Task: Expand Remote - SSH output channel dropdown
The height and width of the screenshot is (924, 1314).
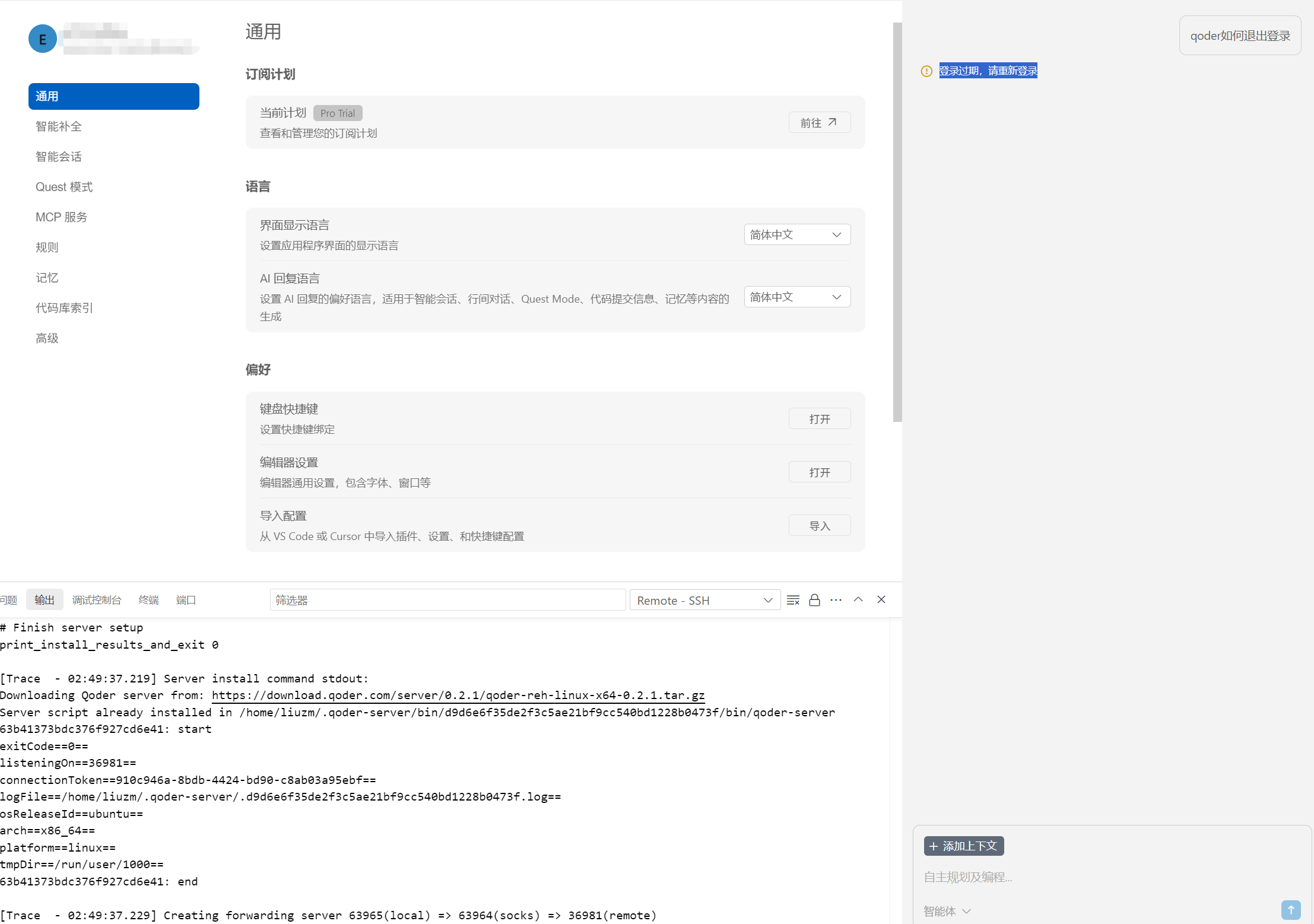Action: (x=704, y=601)
